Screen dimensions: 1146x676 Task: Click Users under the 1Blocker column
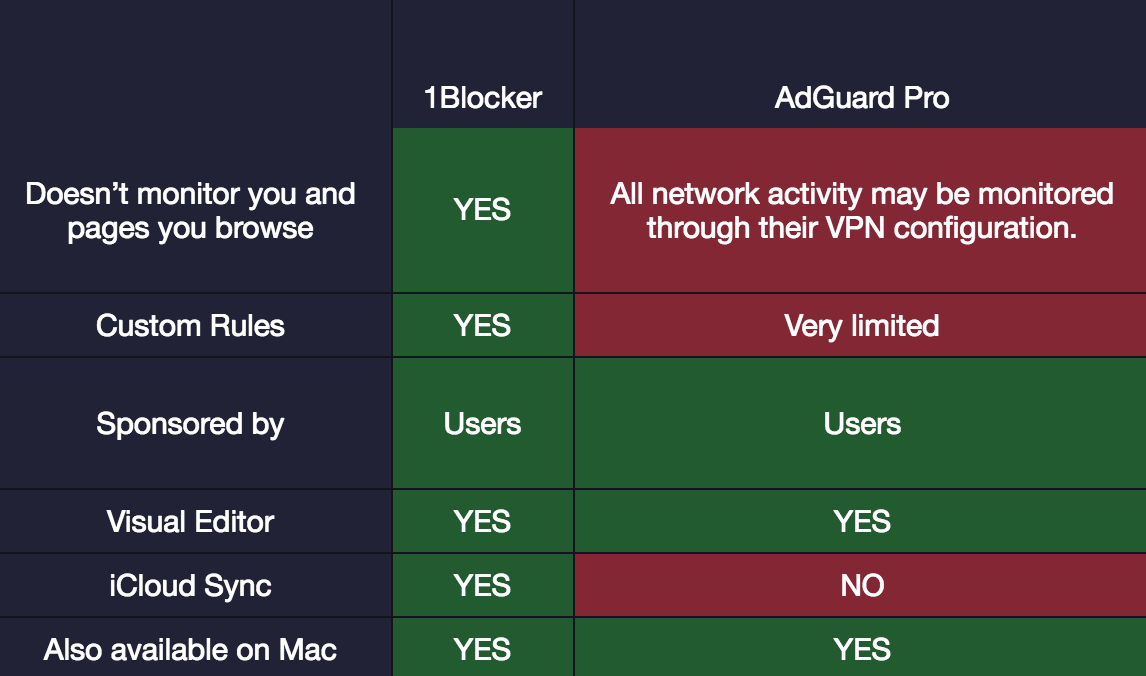tap(482, 424)
